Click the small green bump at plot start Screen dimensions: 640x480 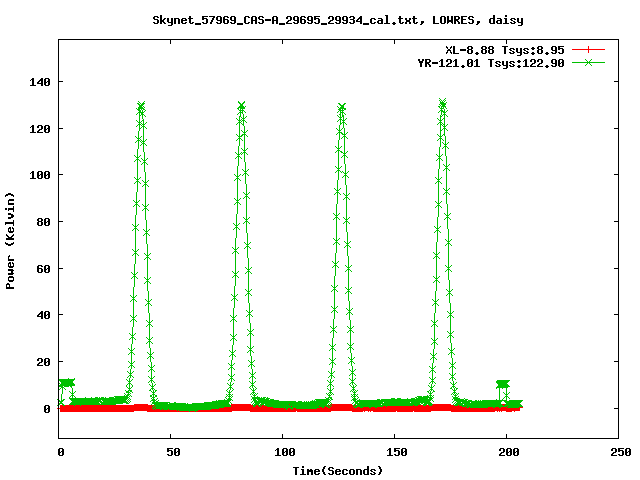66,383
